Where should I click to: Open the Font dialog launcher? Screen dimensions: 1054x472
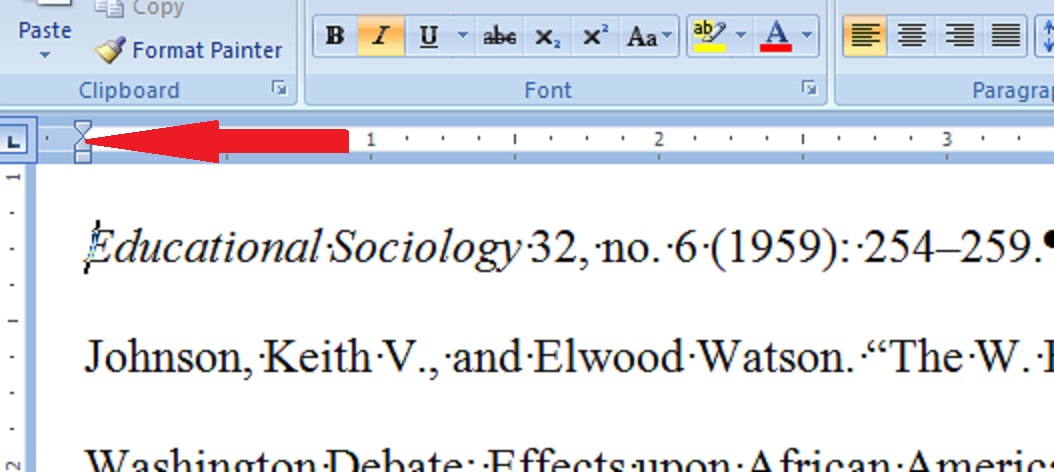tap(809, 88)
